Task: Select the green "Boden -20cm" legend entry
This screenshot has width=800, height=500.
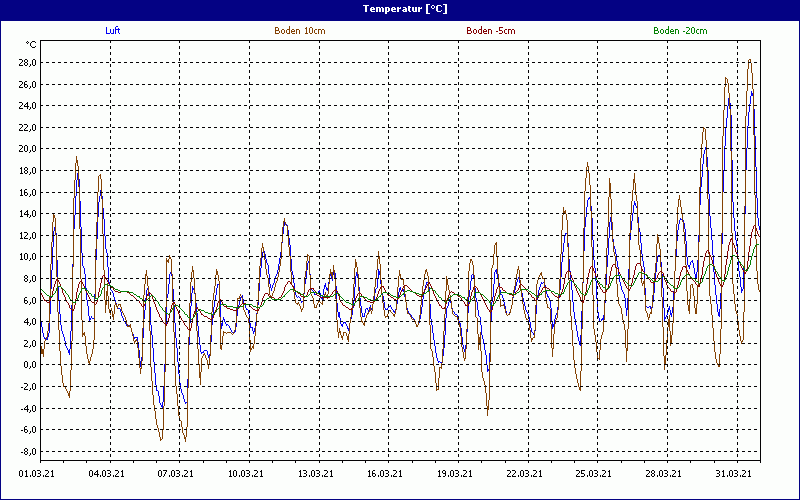Action: tap(680, 31)
